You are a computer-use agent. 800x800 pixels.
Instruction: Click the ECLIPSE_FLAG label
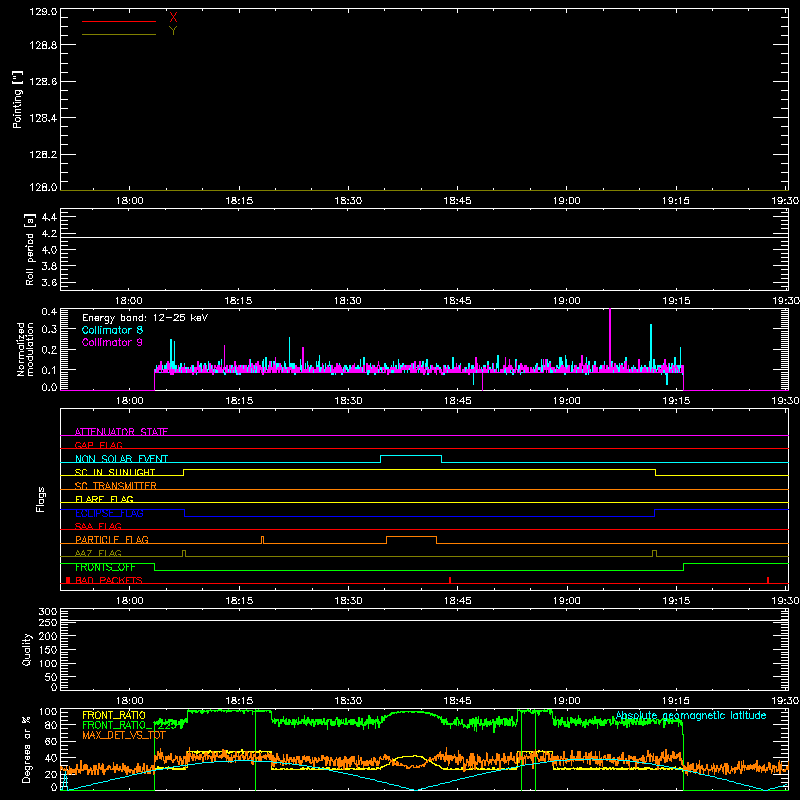tap(109, 513)
